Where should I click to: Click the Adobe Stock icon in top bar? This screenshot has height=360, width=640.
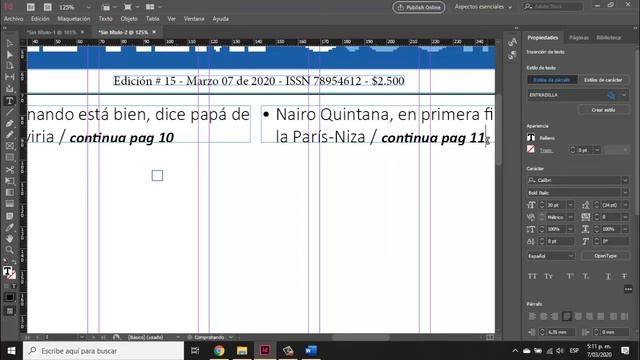click(x=48, y=7)
